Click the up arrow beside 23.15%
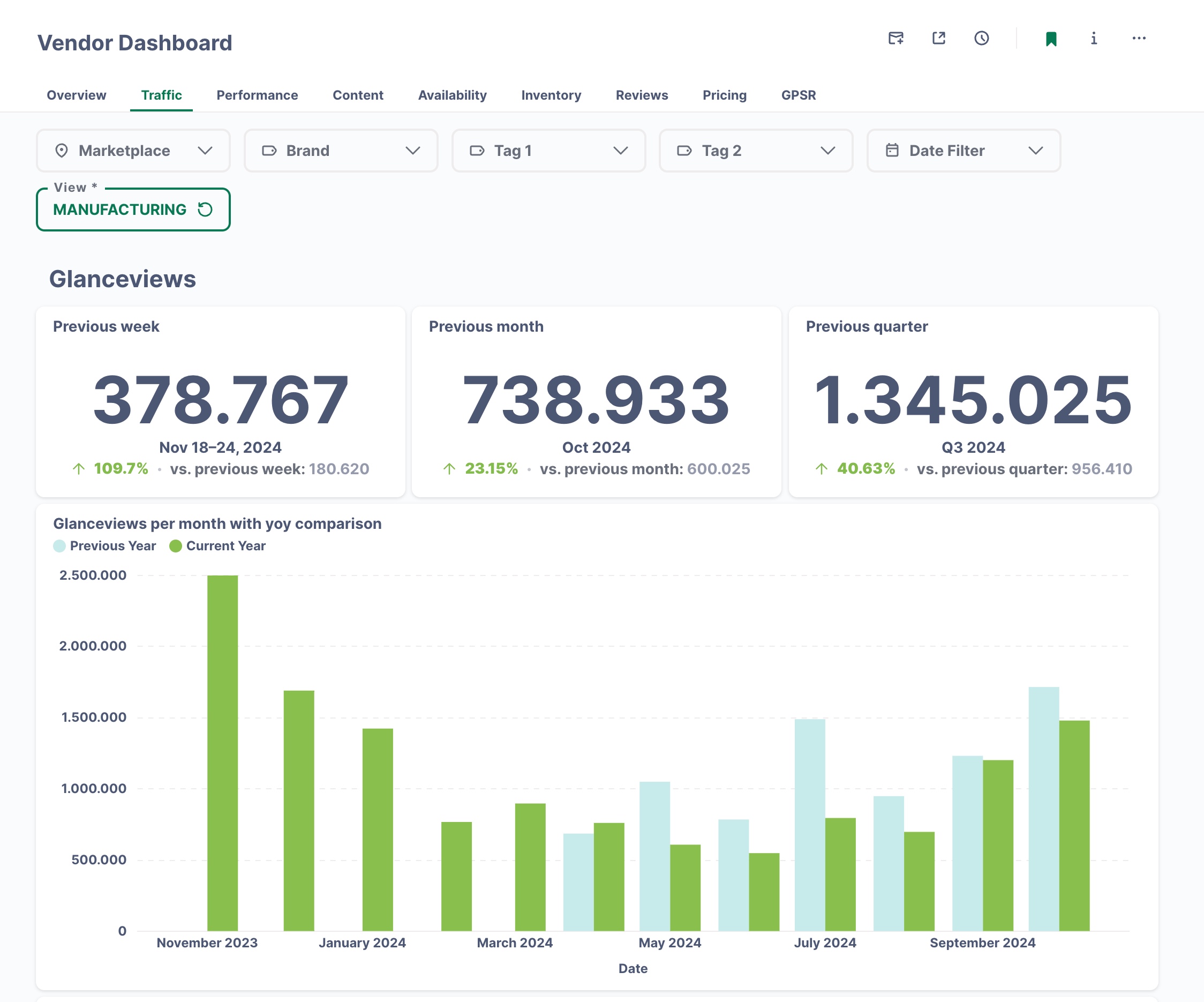Screen dimensions: 1204x1002 (x=449, y=469)
